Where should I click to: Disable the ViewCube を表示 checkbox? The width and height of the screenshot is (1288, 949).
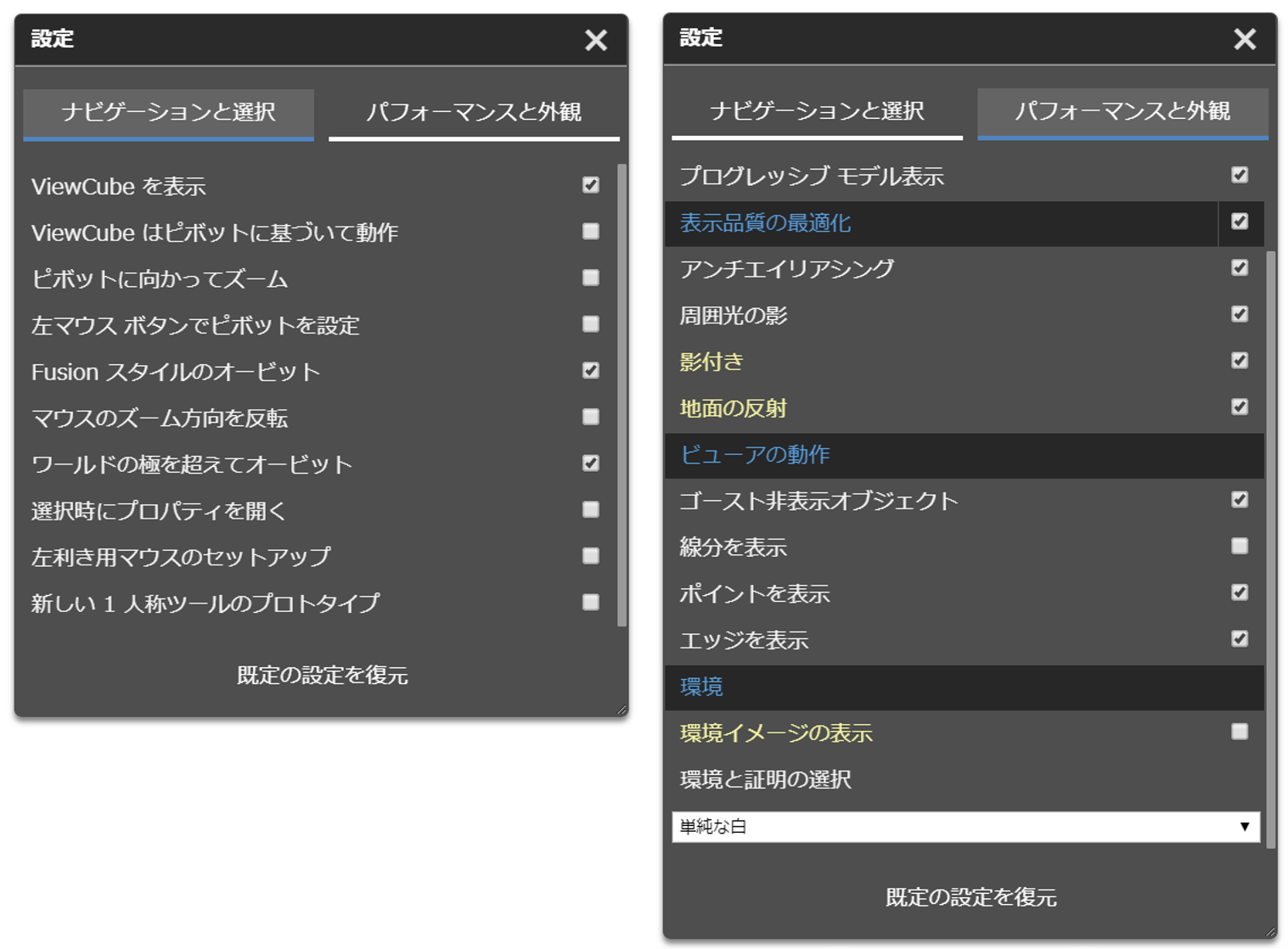[591, 184]
